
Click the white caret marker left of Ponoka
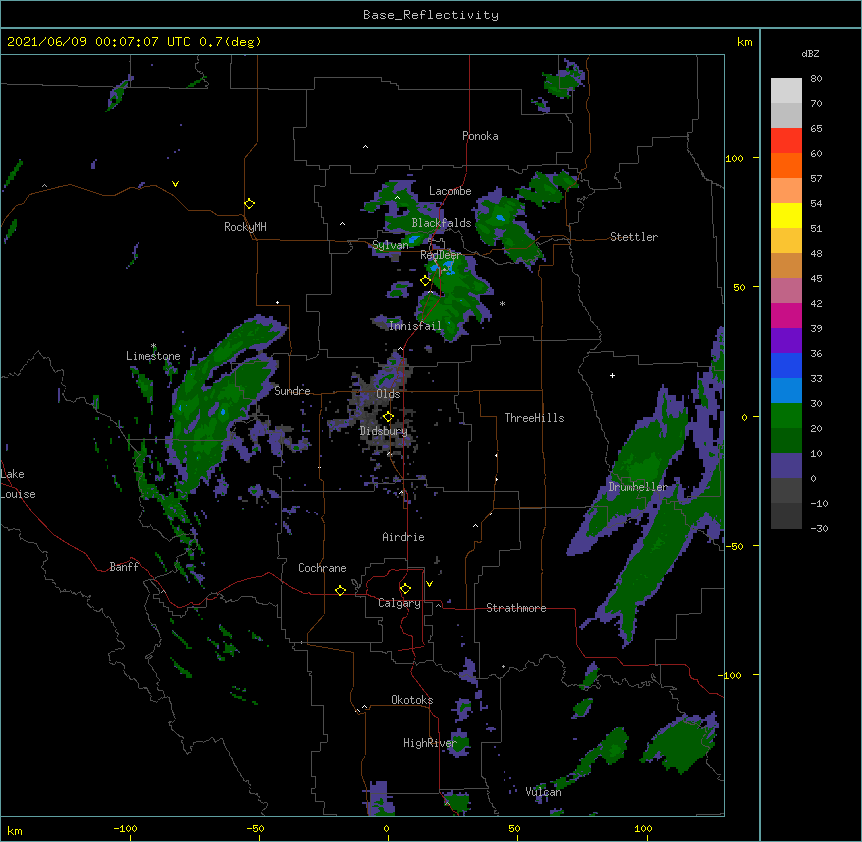tap(365, 147)
